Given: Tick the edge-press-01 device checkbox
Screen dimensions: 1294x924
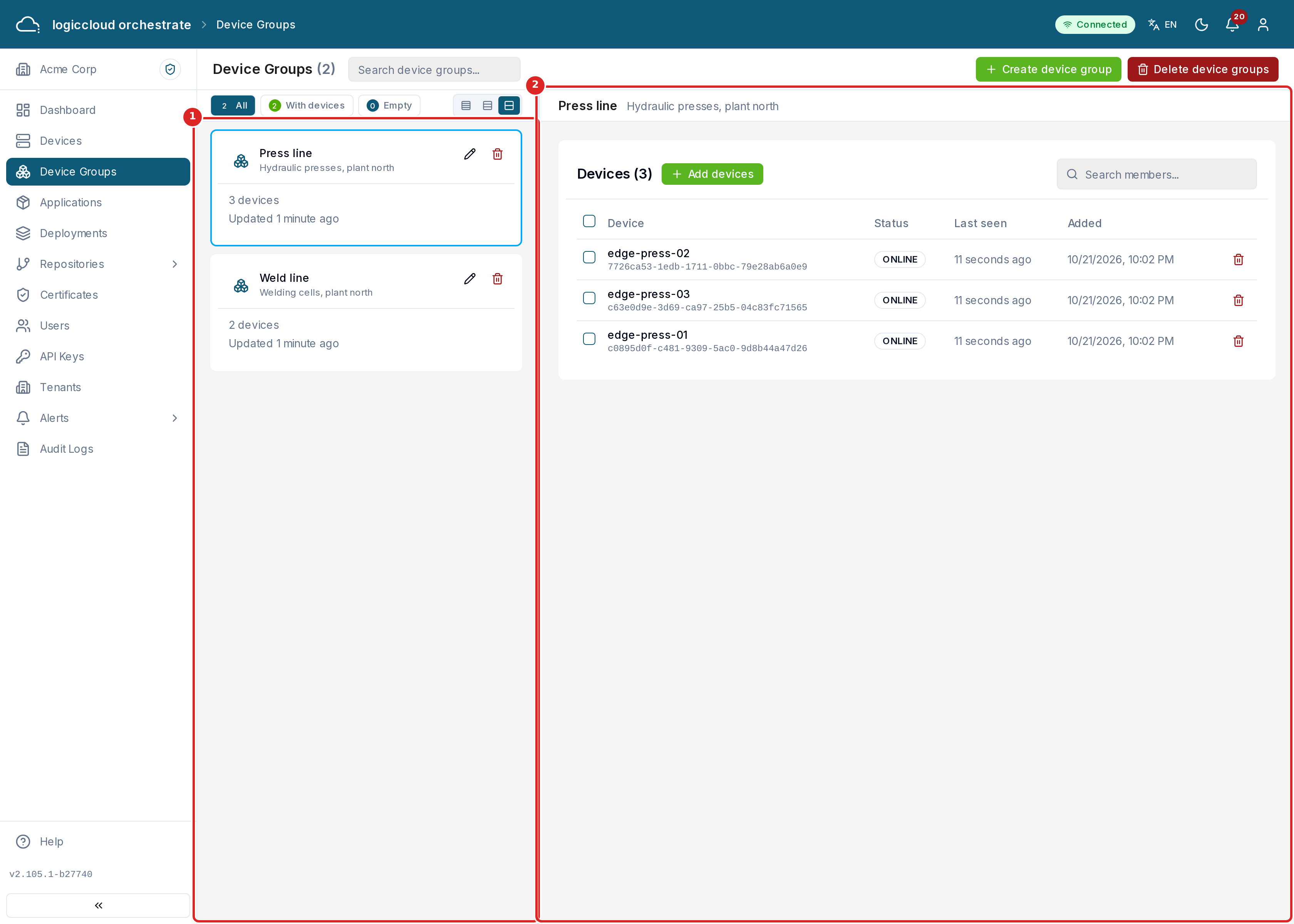Looking at the screenshot, I should (x=589, y=339).
